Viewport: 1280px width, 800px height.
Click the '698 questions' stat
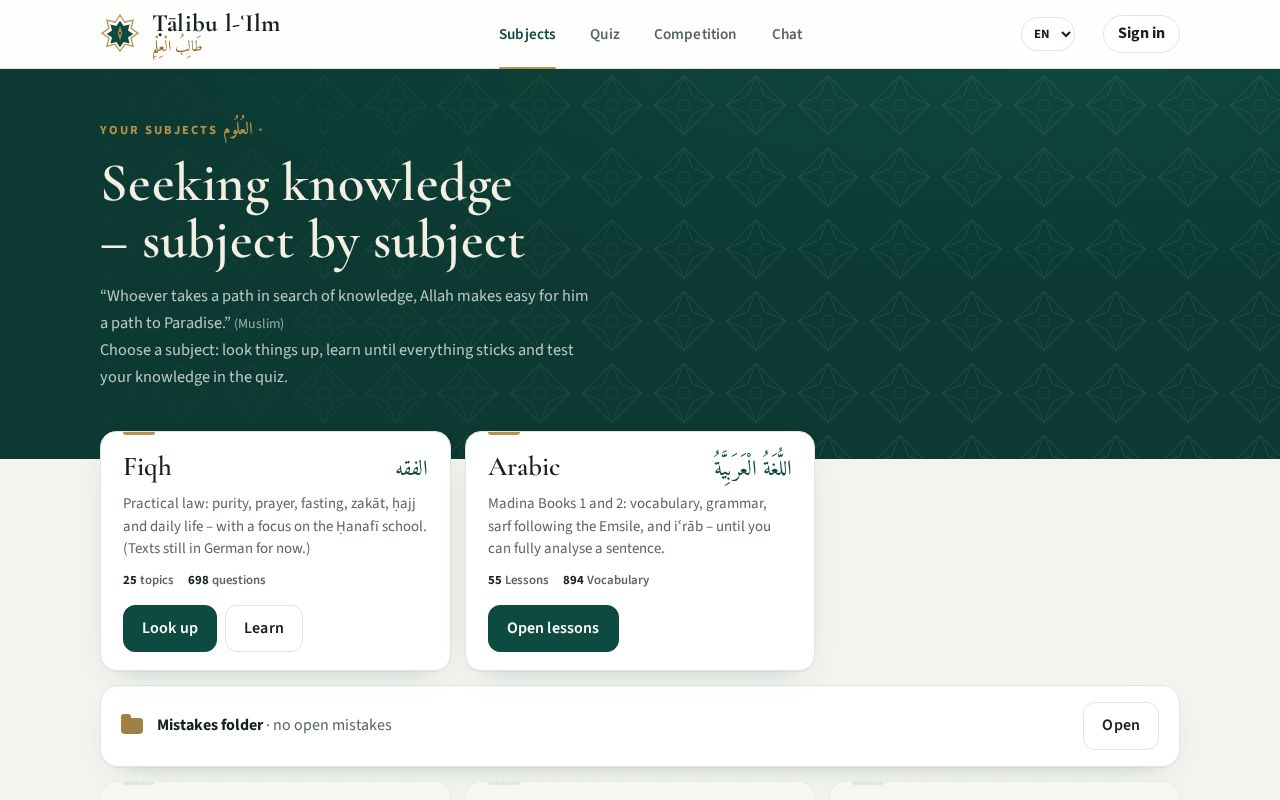227,580
